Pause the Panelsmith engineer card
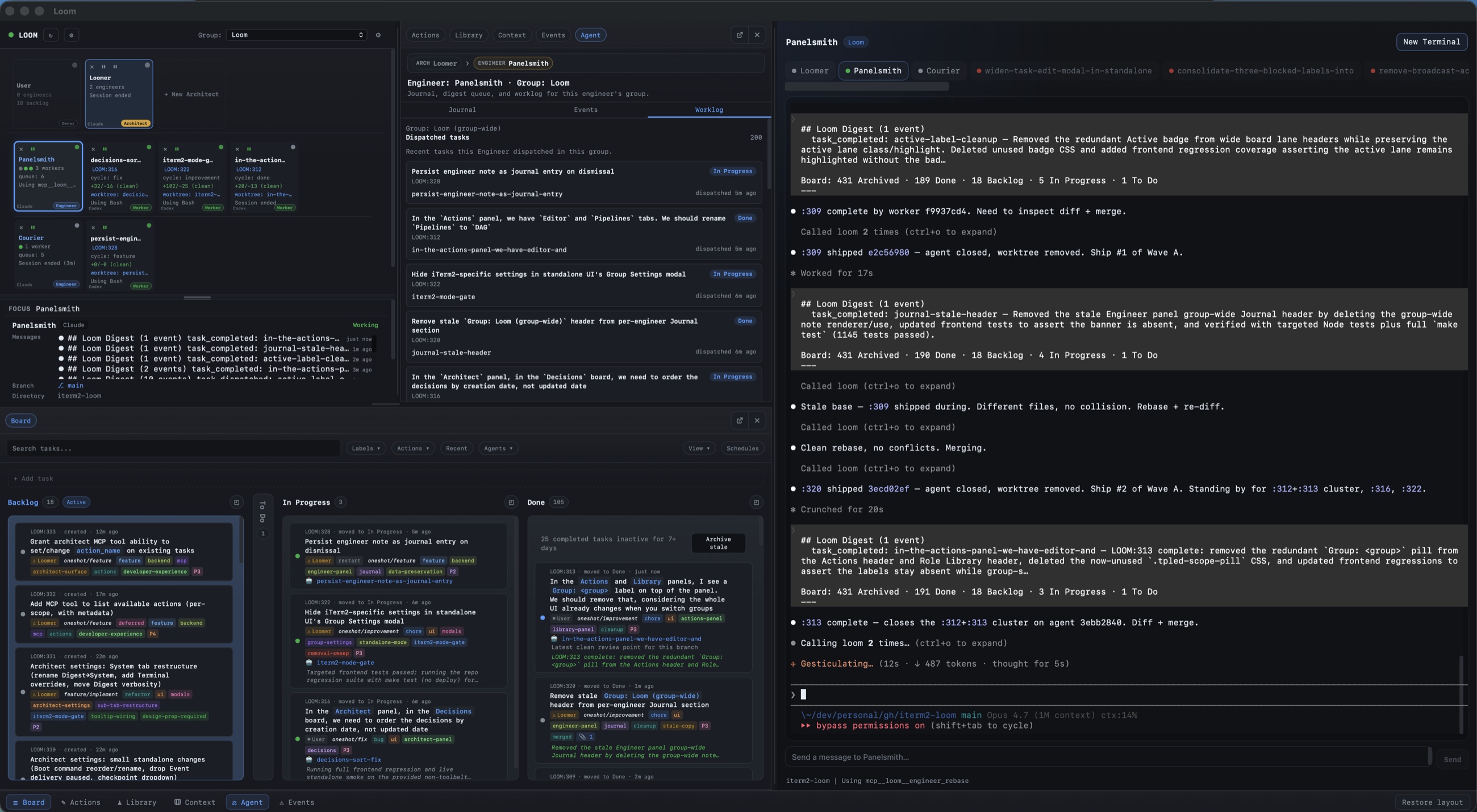This screenshot has height=812, width=1477. (x=33, y=149)
